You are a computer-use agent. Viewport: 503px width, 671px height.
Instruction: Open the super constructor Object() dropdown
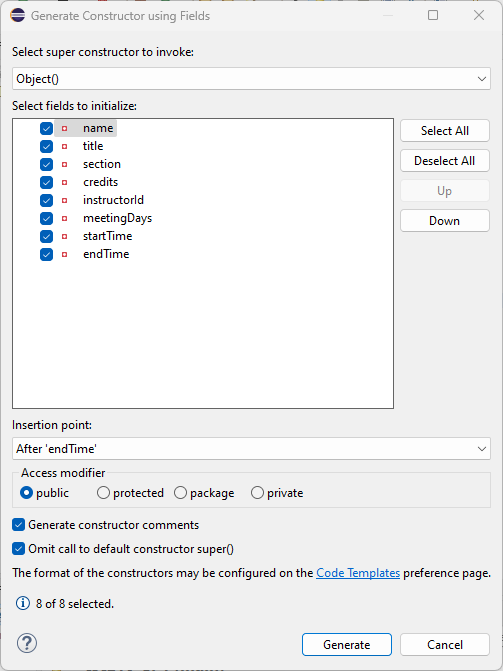point(251,79)
